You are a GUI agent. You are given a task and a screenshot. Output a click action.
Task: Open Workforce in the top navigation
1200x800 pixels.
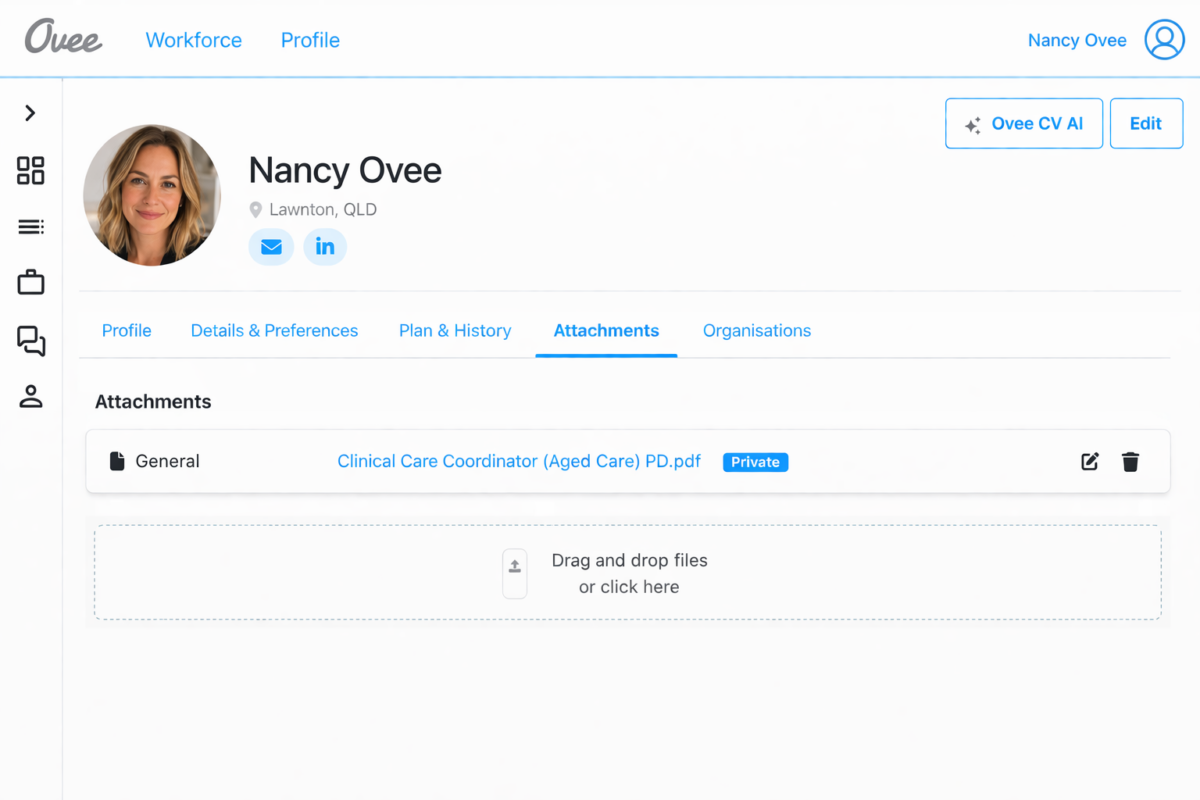coord(194,40)
